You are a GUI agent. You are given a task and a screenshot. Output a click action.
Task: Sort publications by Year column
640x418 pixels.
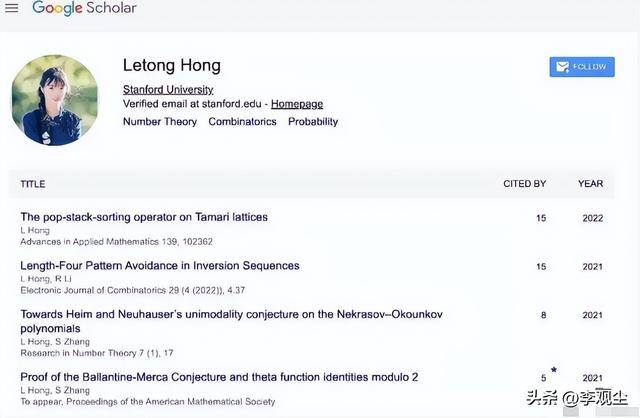coord(590,184)
